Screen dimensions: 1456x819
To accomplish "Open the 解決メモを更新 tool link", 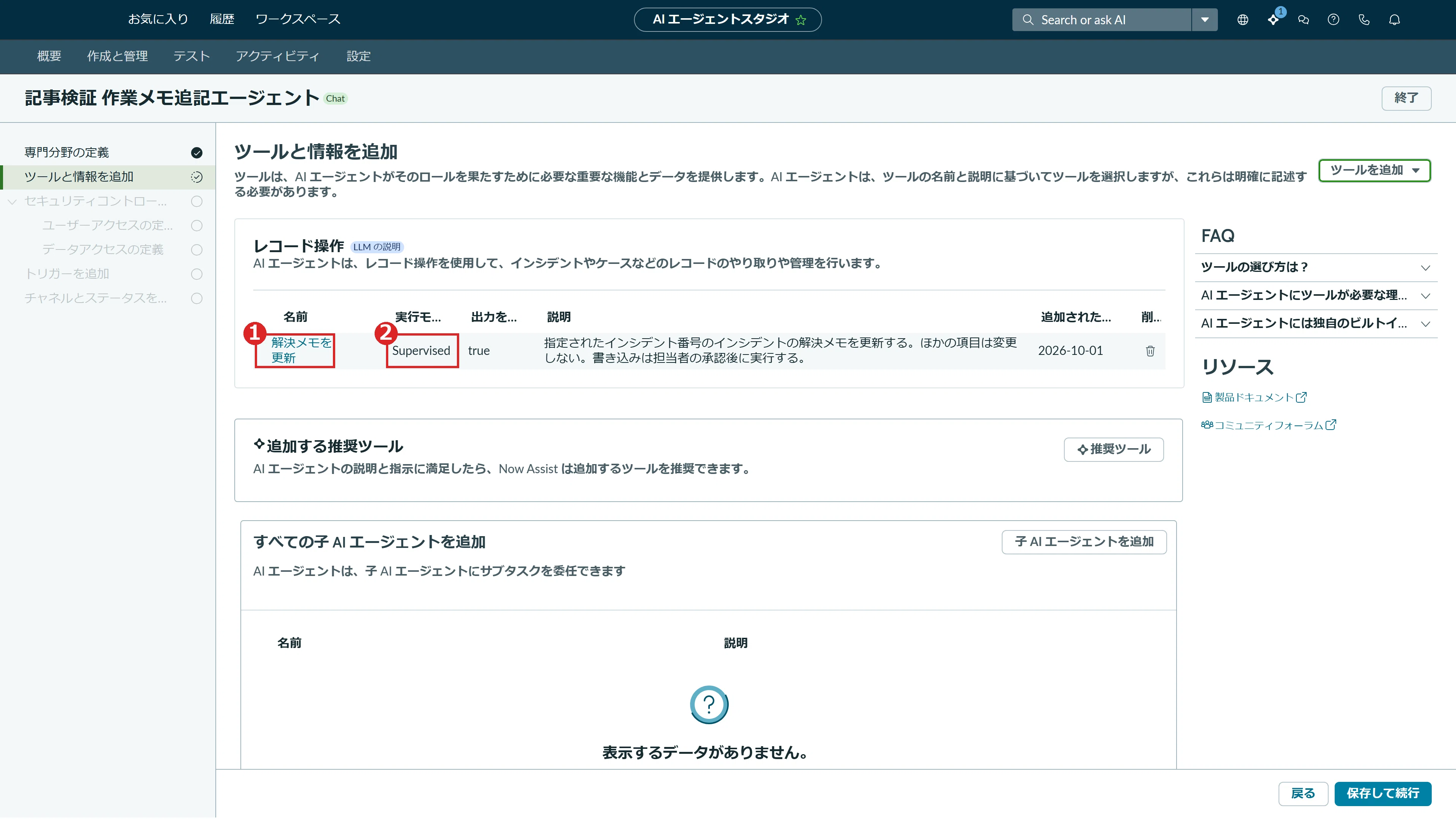I will click(301, 350).
